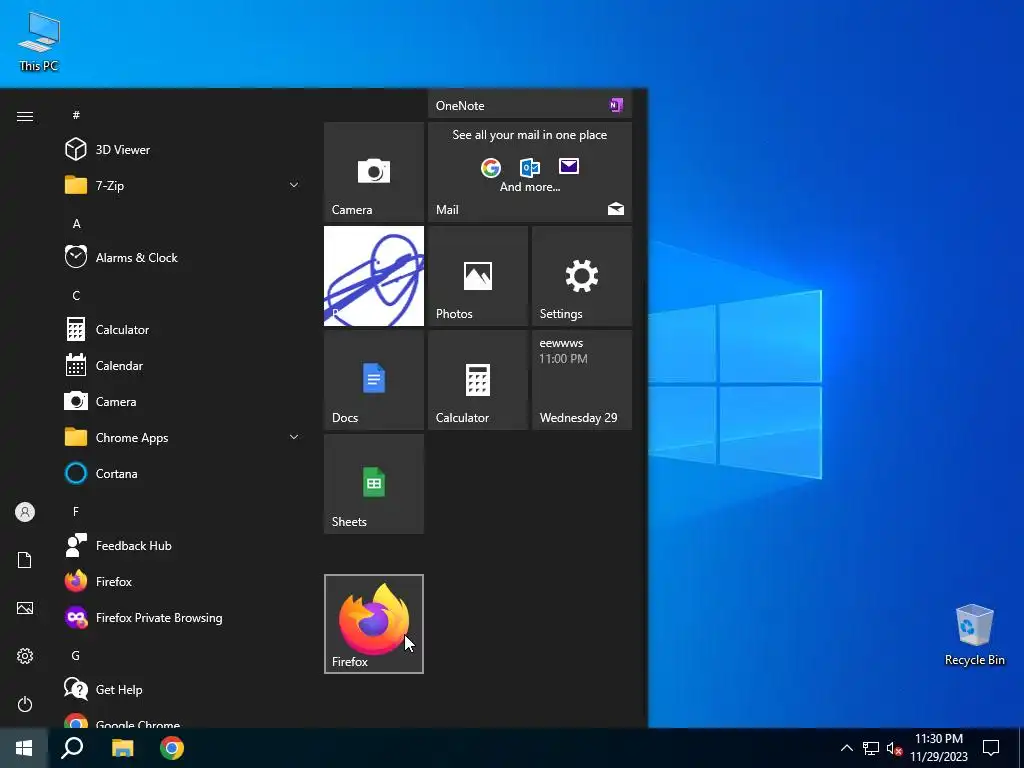Open the notification Action Center
The height and width of the screenshot is (768, 1024).
point(991,748)
